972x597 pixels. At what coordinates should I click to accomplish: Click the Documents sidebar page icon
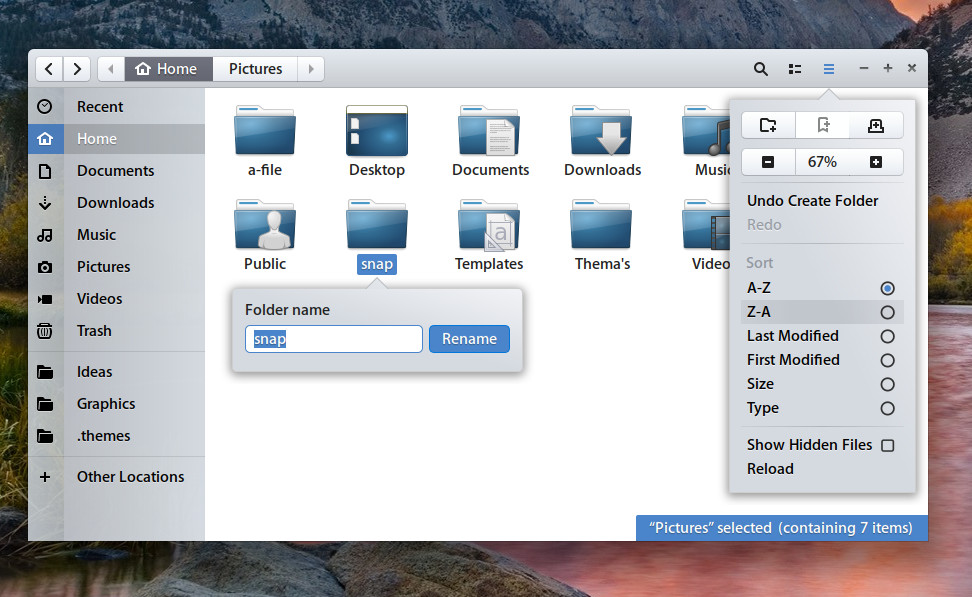[x=45, y=171]
